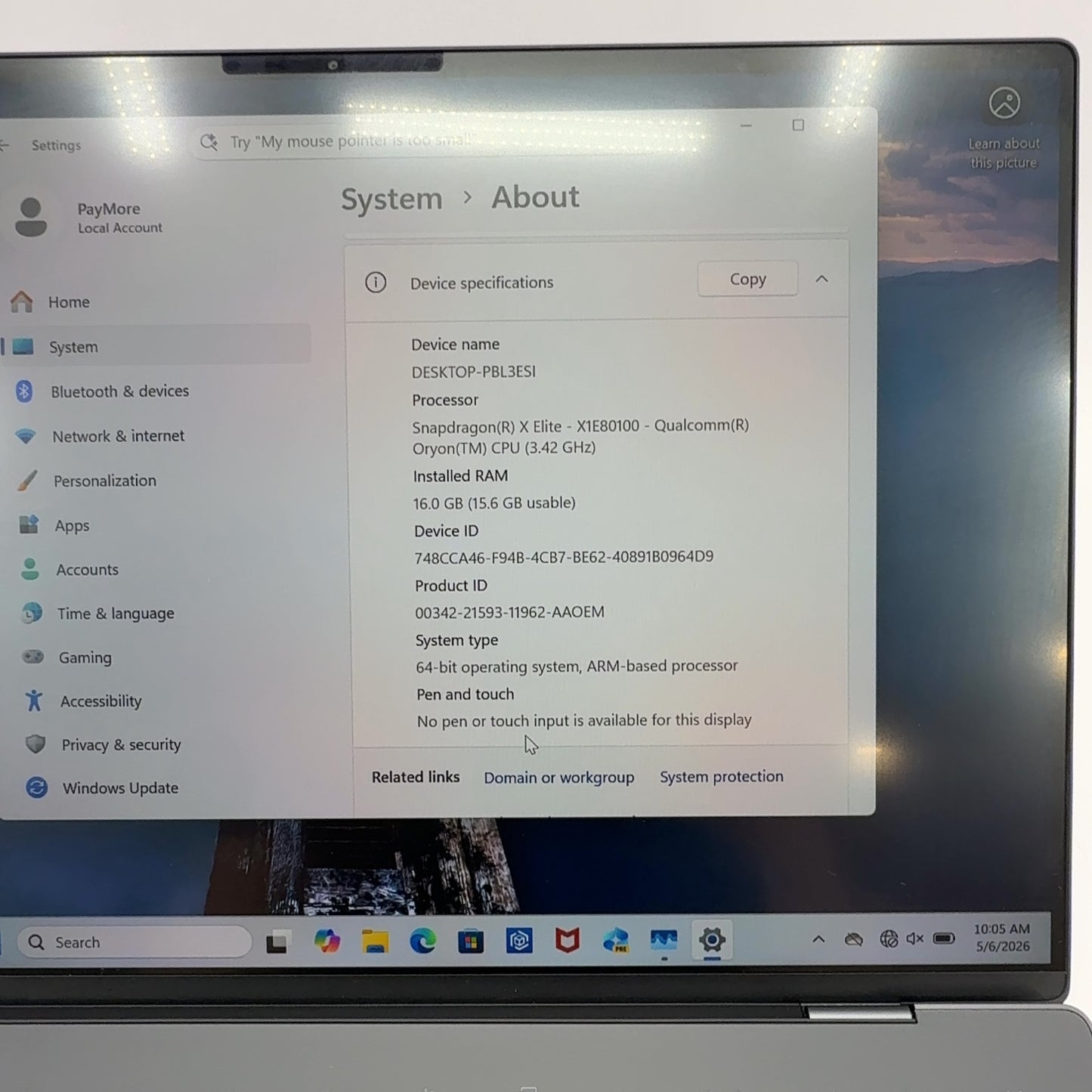Screen dimensions: 1092x1092
Task: Click the Apps grid icon
Action: [x=29, y=524]
